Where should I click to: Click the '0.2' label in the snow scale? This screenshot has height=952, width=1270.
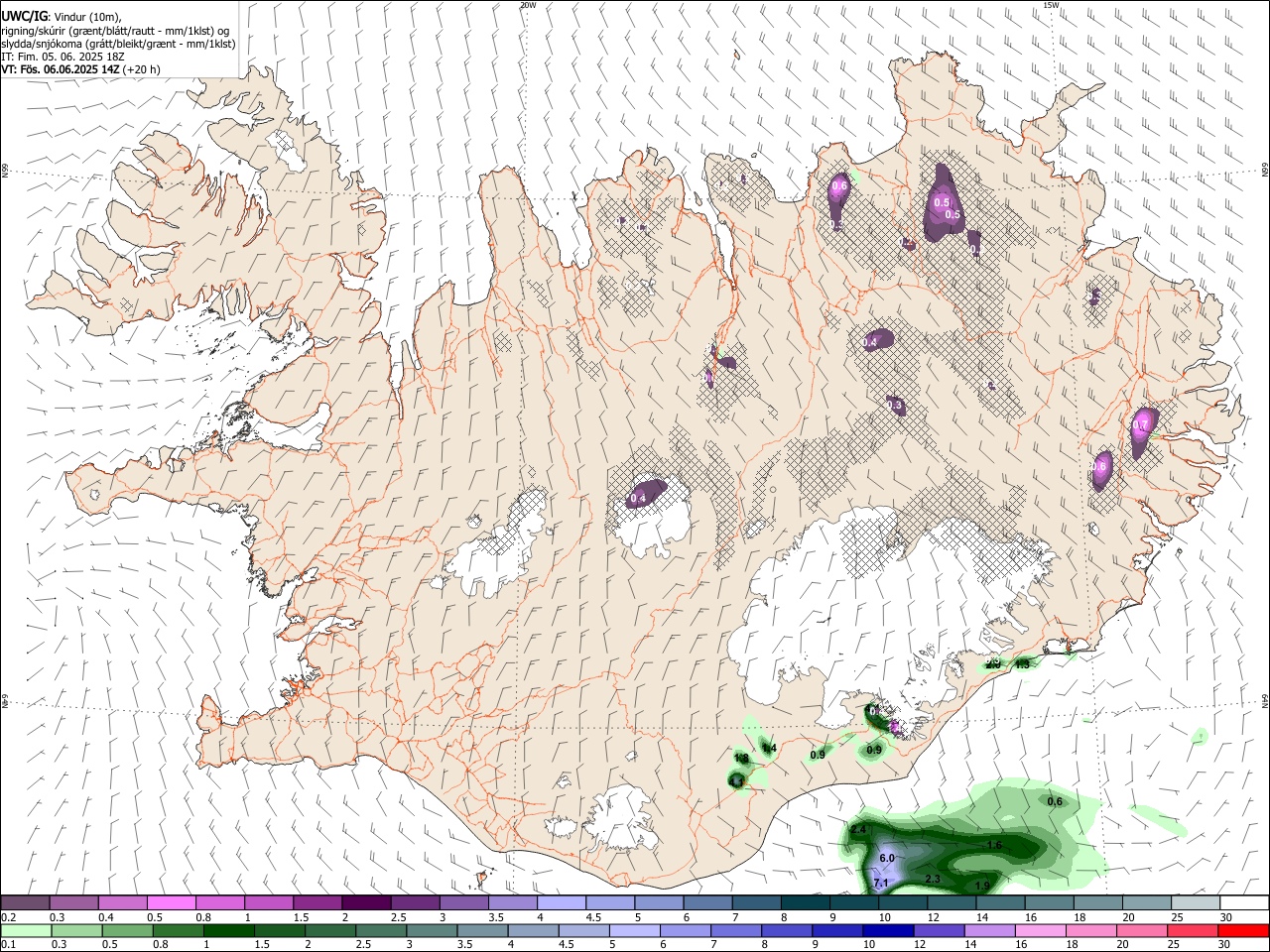click(x=7, y=917)
